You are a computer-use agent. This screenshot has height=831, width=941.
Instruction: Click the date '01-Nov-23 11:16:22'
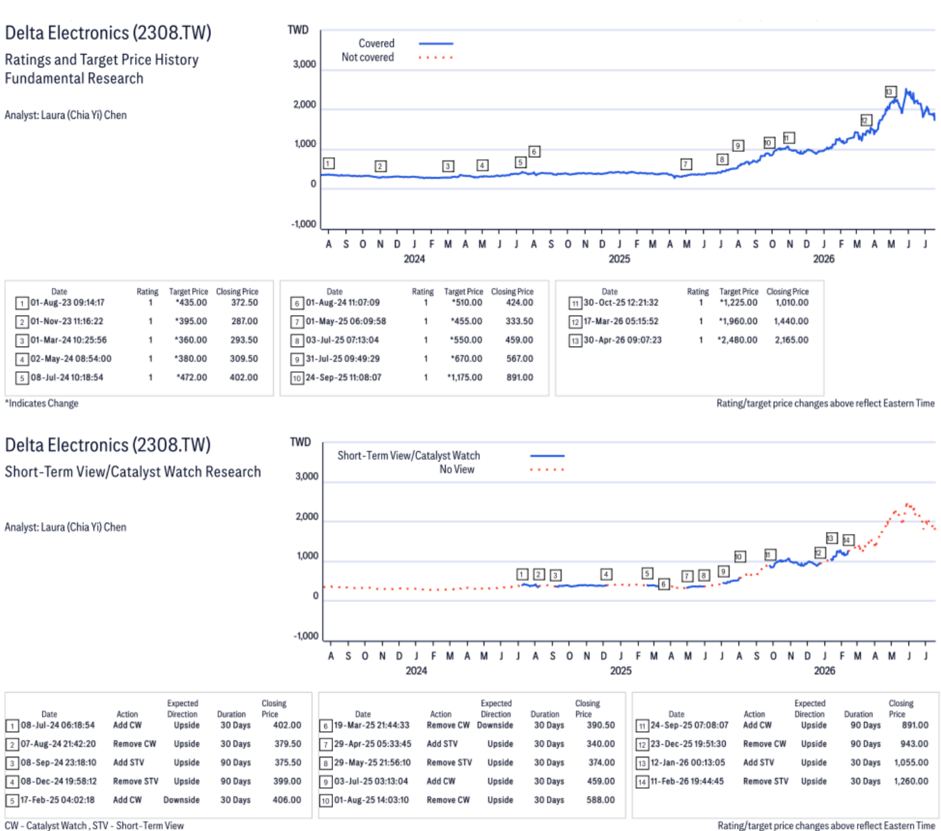click(x=67, y=322)
